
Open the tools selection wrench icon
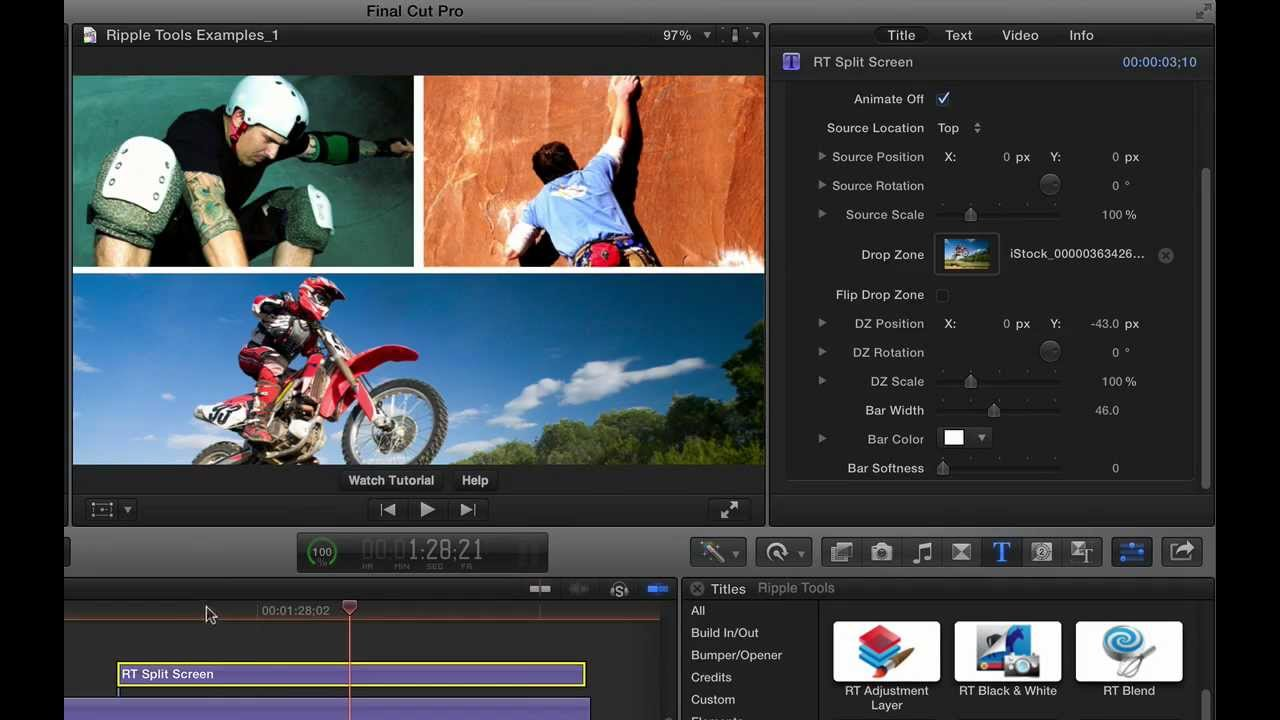pos(716,552)
